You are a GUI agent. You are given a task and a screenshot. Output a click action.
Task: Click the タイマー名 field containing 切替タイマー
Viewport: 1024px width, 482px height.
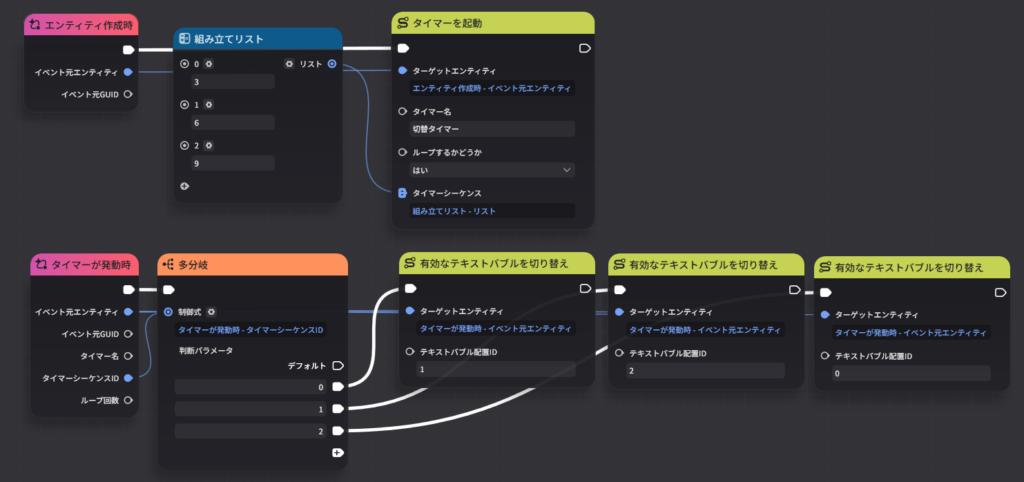point(492,129)
